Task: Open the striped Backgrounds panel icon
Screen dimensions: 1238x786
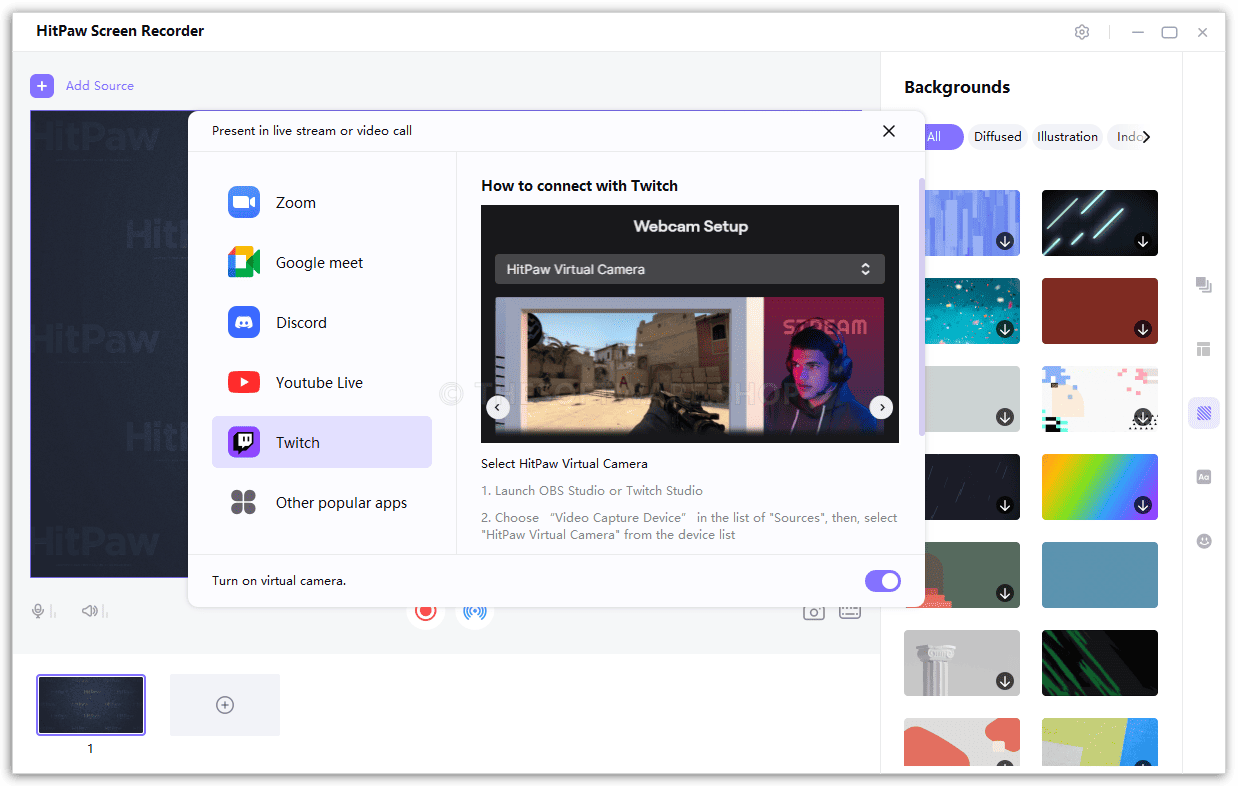Action: [1204, 413]
